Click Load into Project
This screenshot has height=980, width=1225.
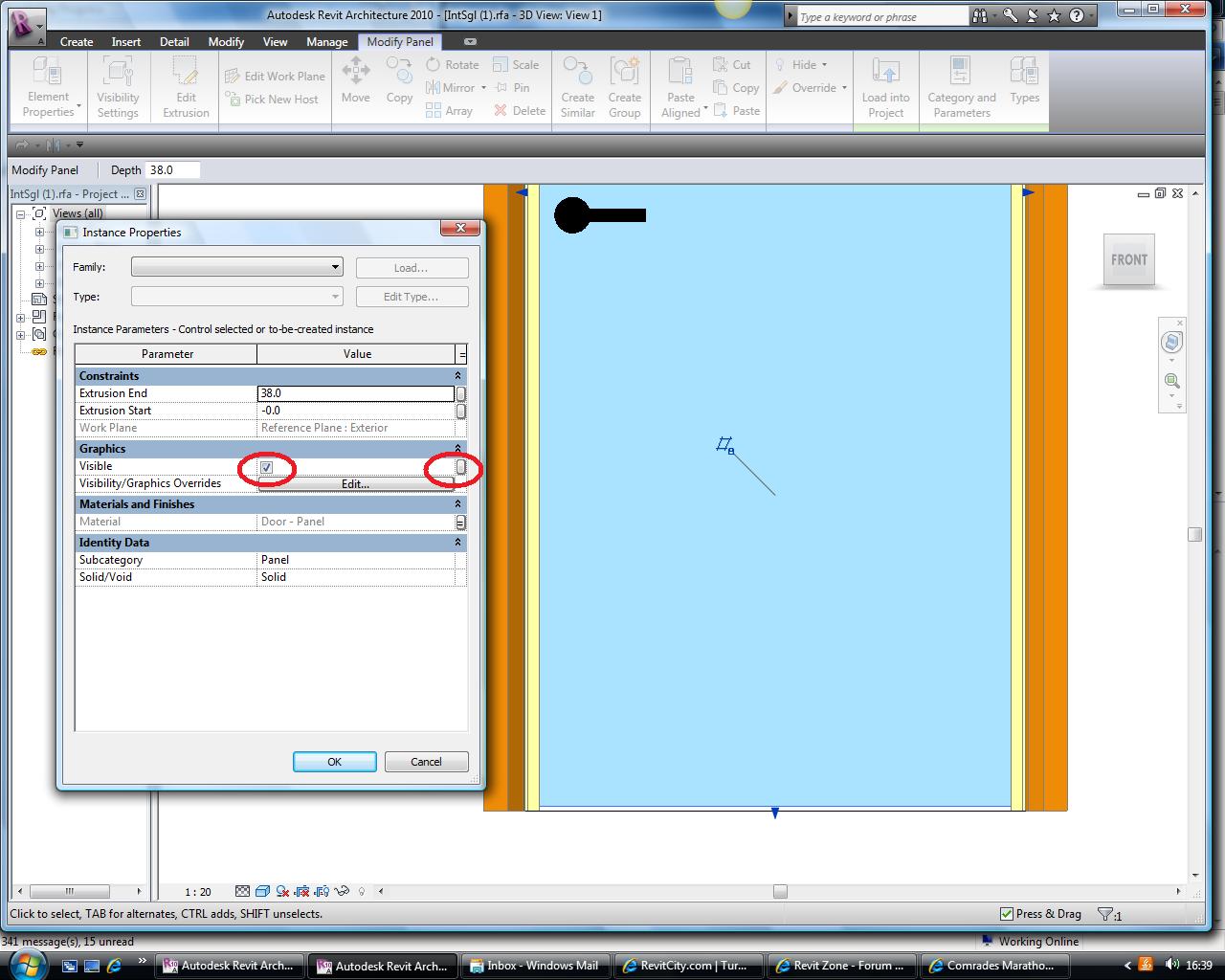[885, 87]
